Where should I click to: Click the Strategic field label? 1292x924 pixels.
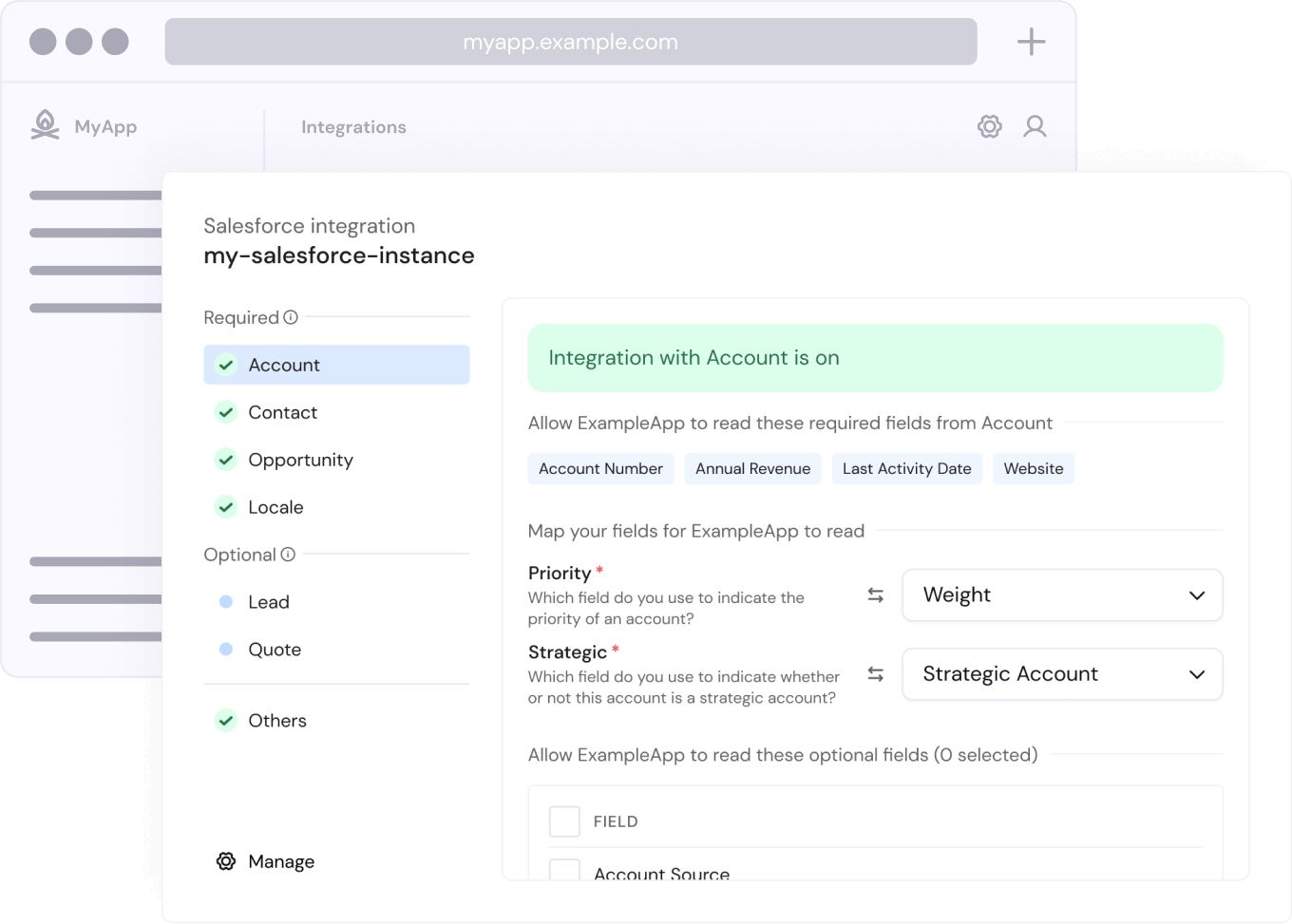pos(567,652)
